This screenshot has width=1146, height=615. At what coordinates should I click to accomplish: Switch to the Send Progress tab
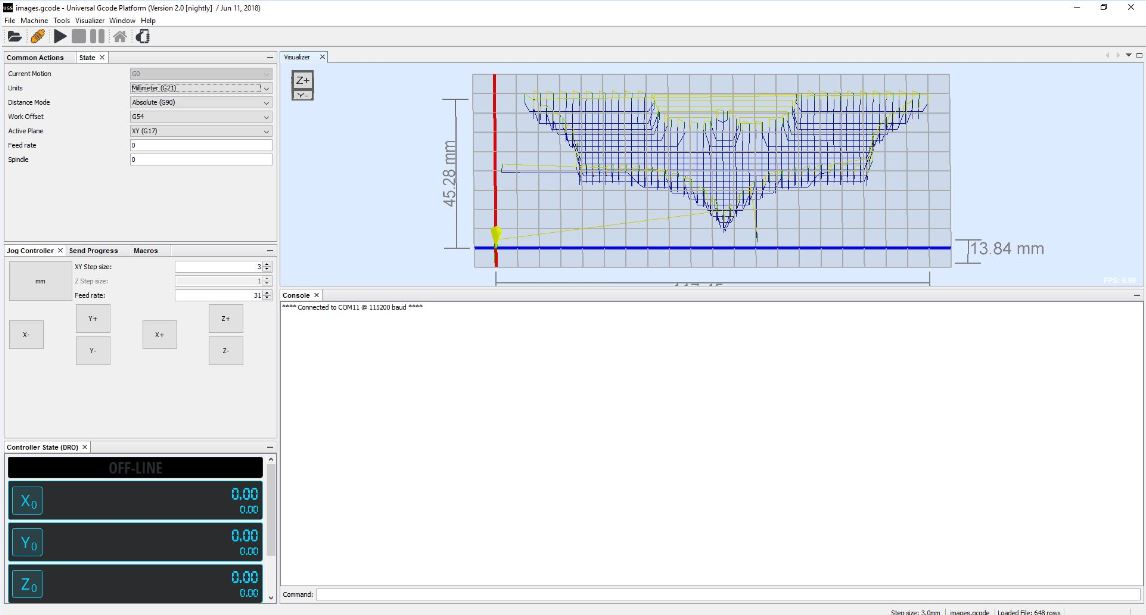94,250
